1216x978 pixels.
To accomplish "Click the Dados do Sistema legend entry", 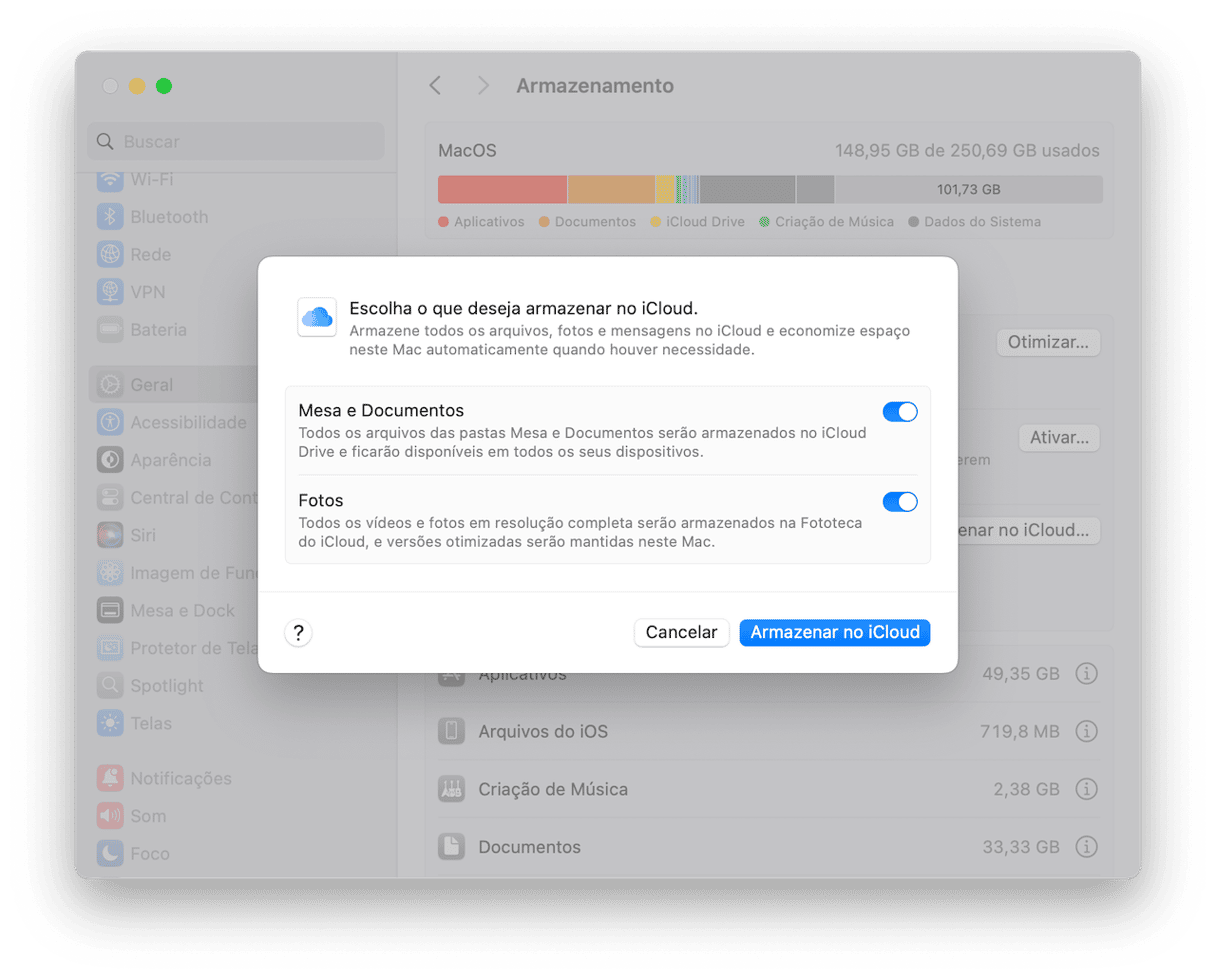I will pyautogui.click(x=975, y=222).
